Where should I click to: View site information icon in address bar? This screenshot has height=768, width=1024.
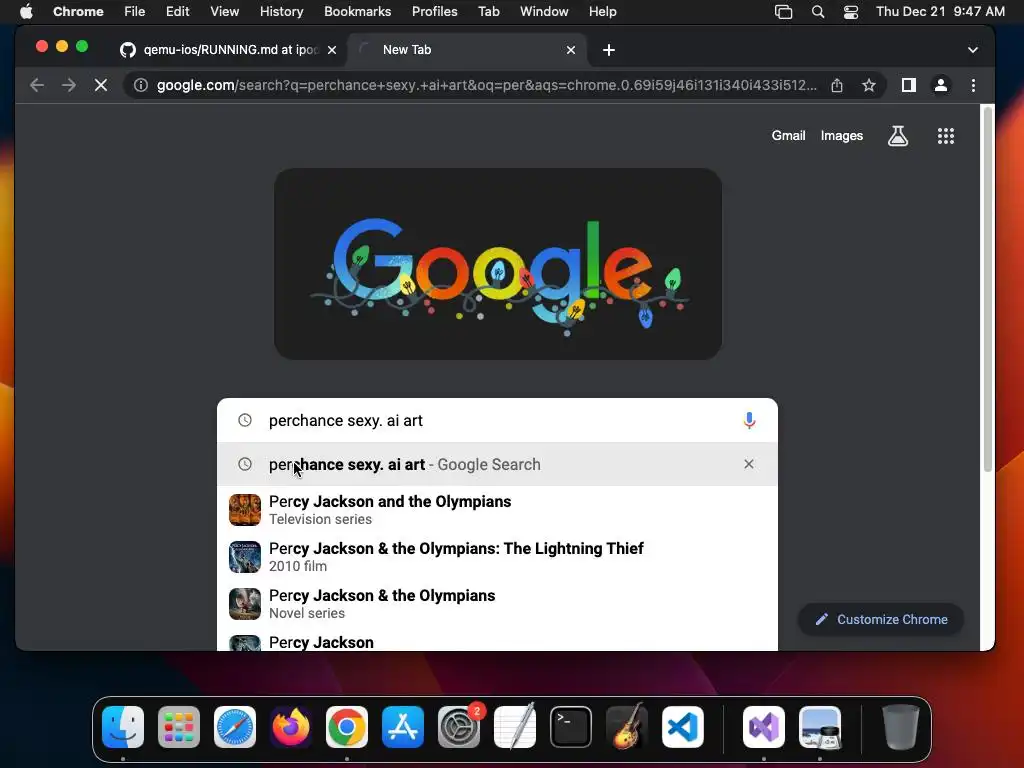tap(140, 85)
